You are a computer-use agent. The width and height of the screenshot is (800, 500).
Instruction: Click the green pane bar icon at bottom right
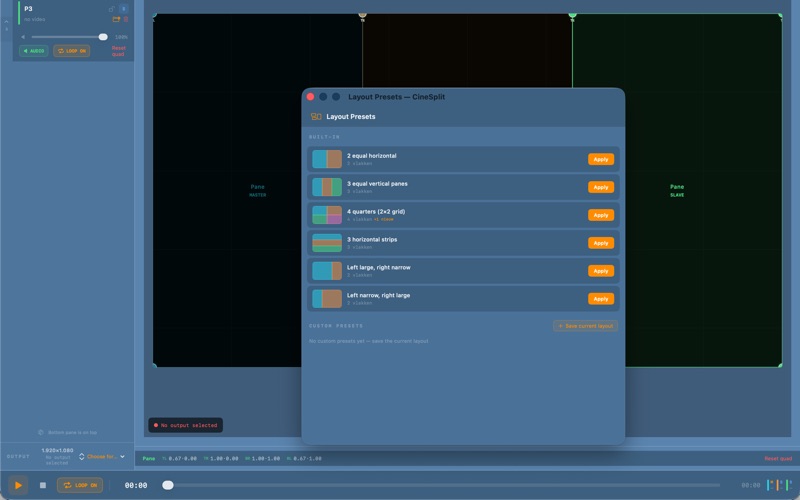[789, 485]
